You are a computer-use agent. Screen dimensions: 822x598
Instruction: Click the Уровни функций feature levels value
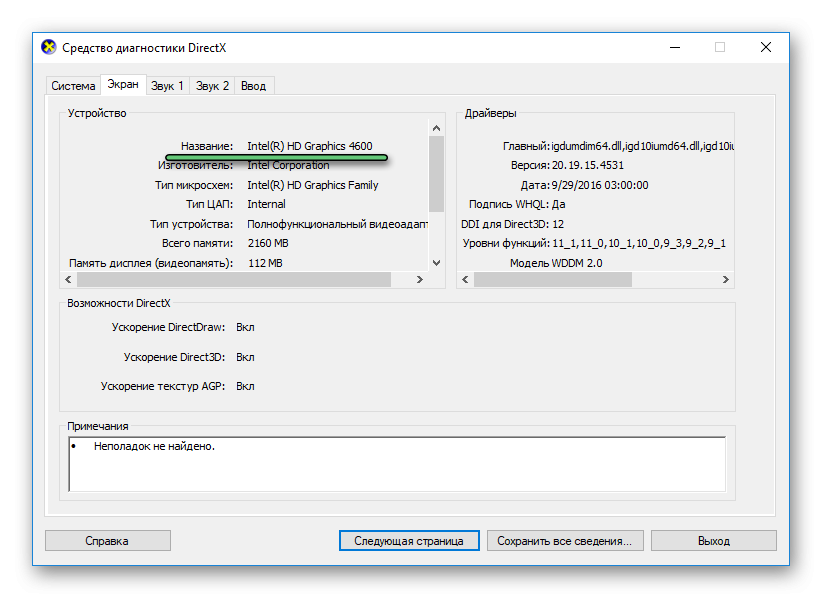pos(639,243)
